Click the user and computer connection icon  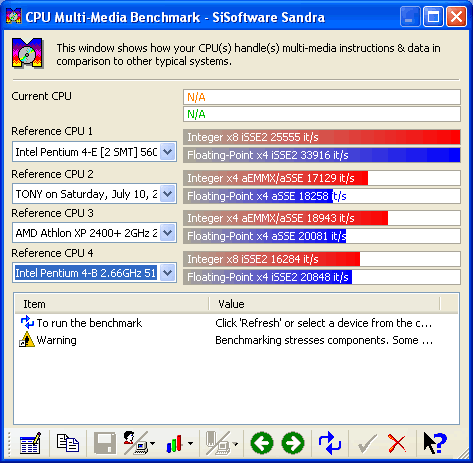[x=135, y=443]
